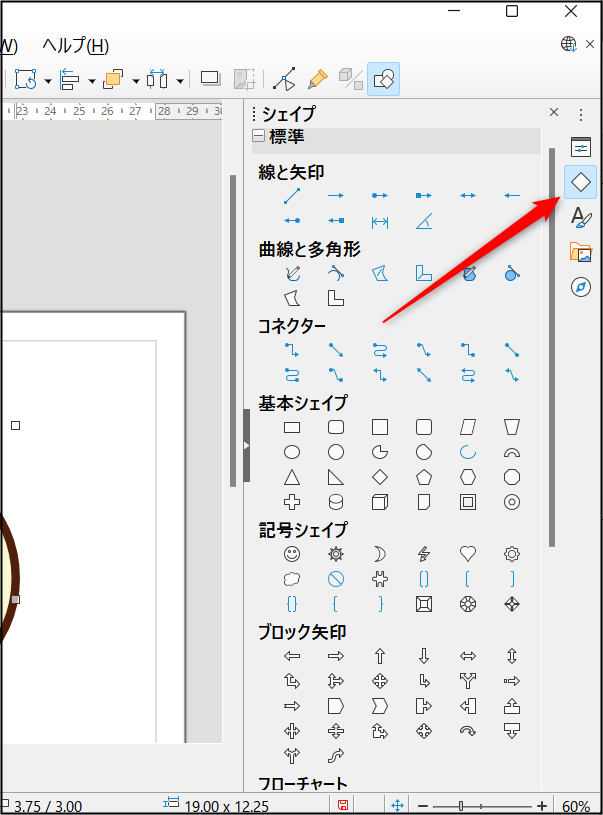Select the Dimension Line tool
This screenshot has width=603, height=815.
[380, 222]
